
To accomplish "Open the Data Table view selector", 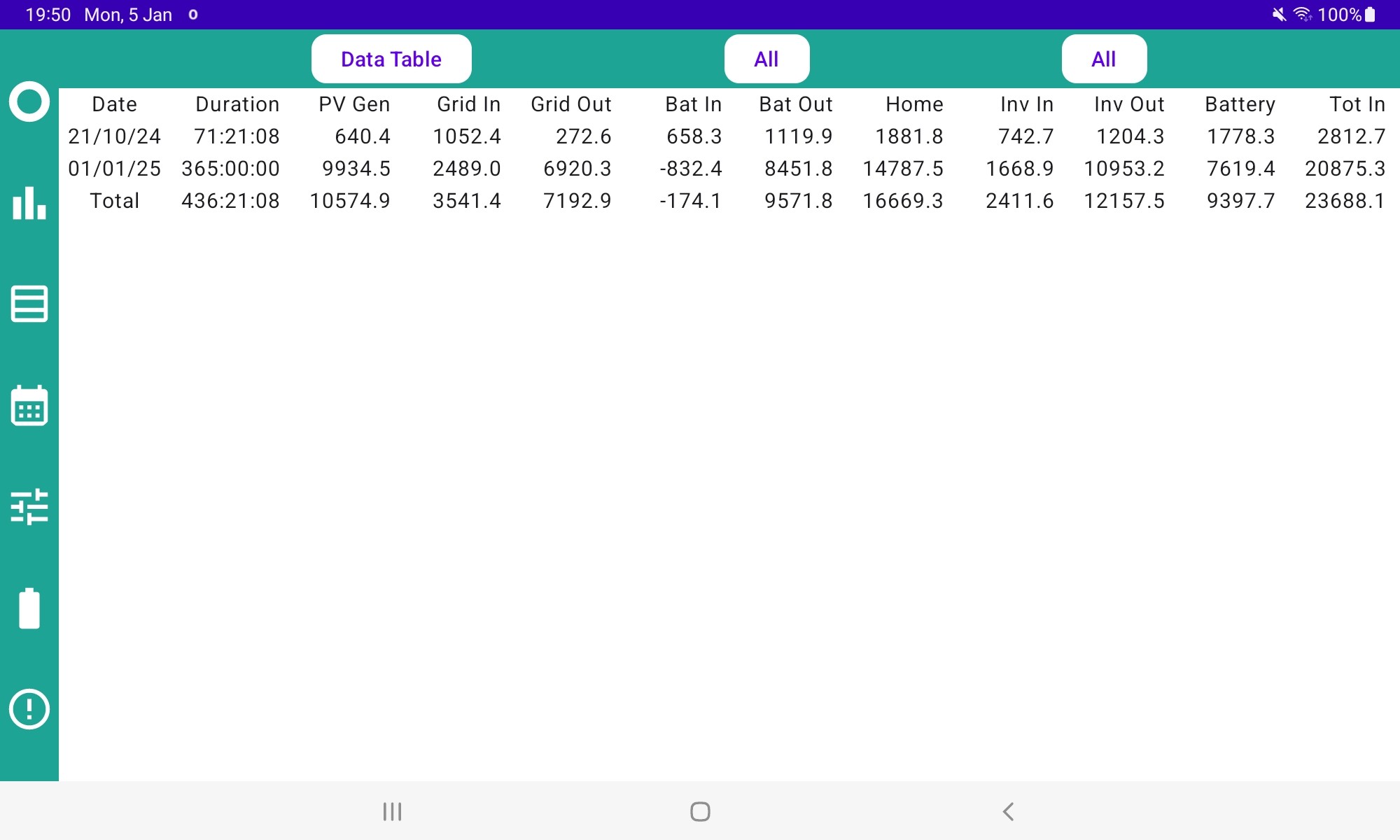I will [x=391, y=59].
